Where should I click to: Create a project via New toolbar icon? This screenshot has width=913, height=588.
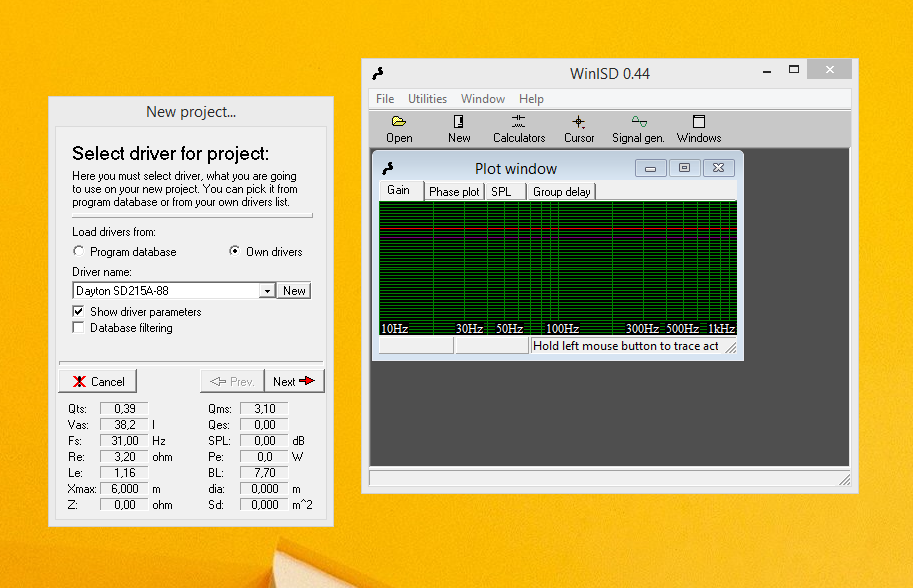(459, 129)
